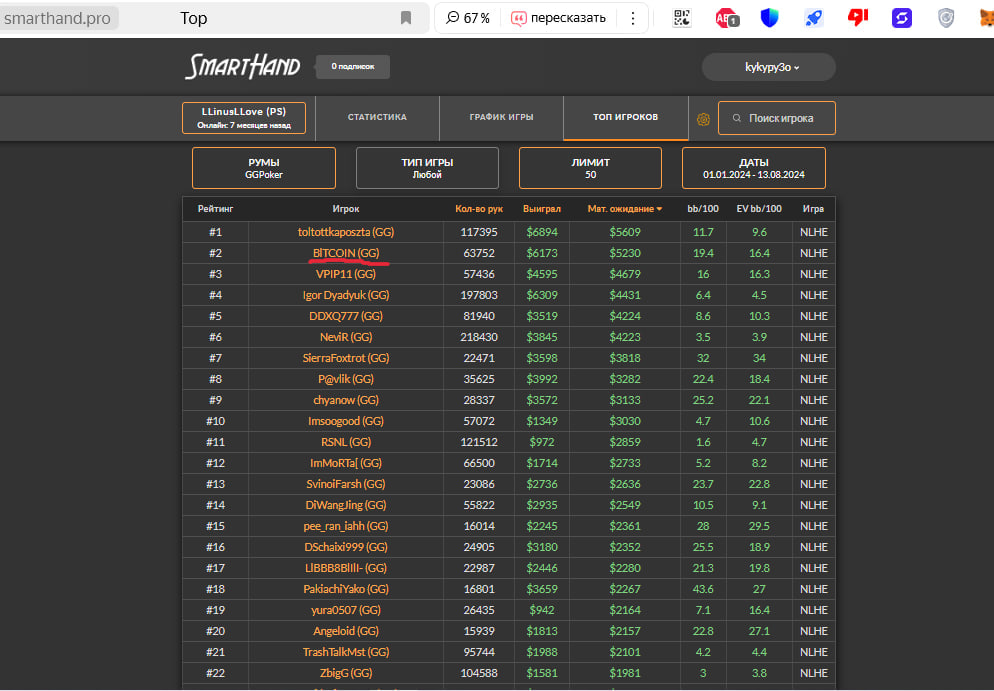Viewport: 994px width, 691px height.
Task: Open the MetaMask fox extension icon
Action: (x=986, y=18)
